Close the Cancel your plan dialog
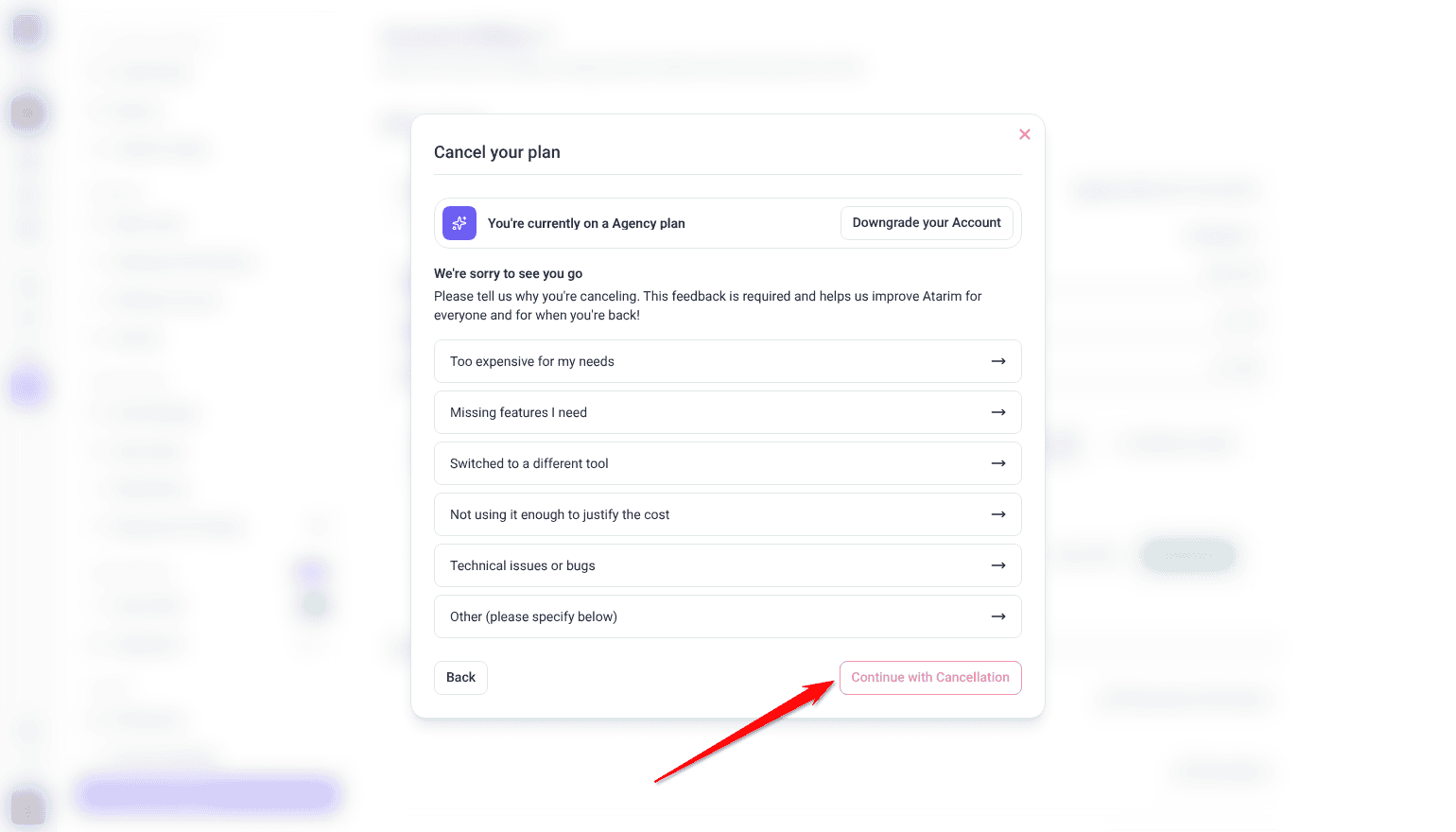Viewport: 1456px width, 832px height. 1025,134
